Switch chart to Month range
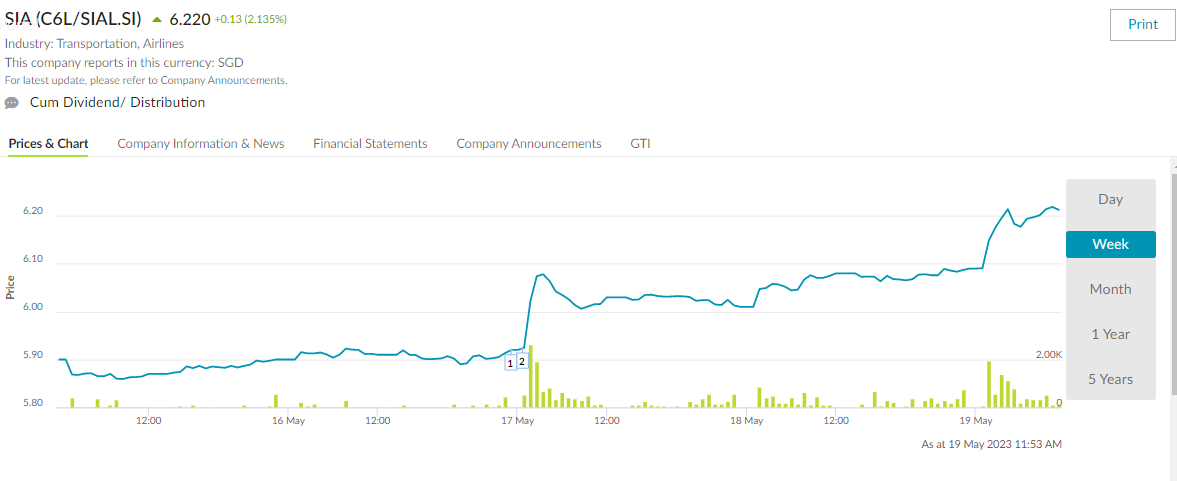The width and height of the screenshot is (1177, 481). pyautogui.click(x=1110, y=290)
